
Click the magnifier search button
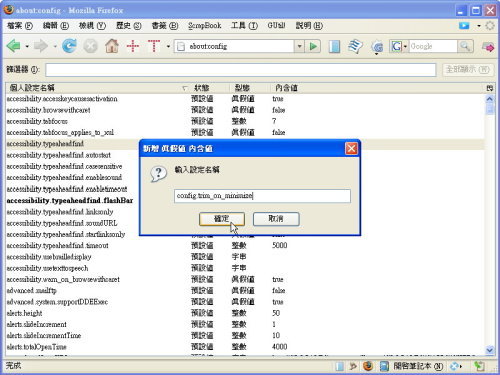[x=465, y=46]
